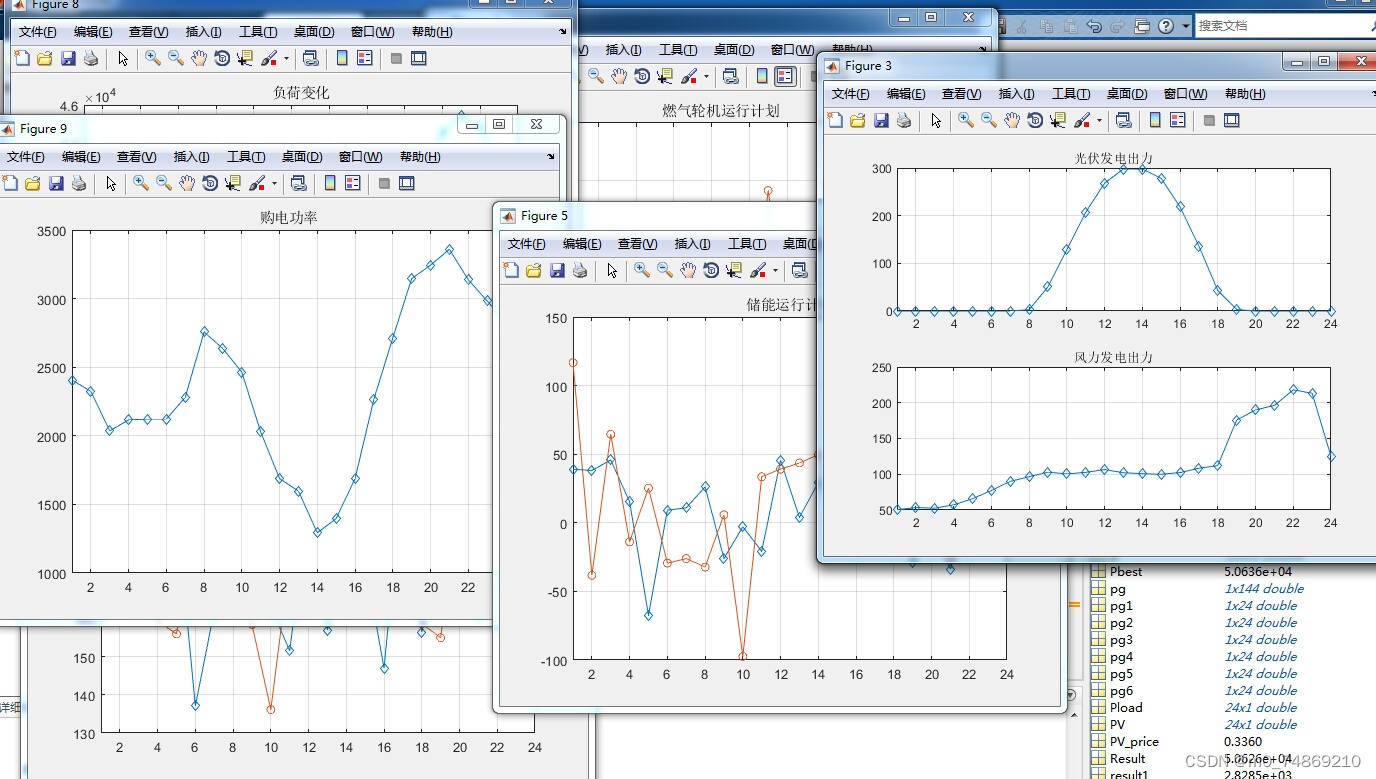The width and height of the screenshot is (1376, 779).
Task: Open 文件(F) menu in Figure 3
Action: click(850, 94)
